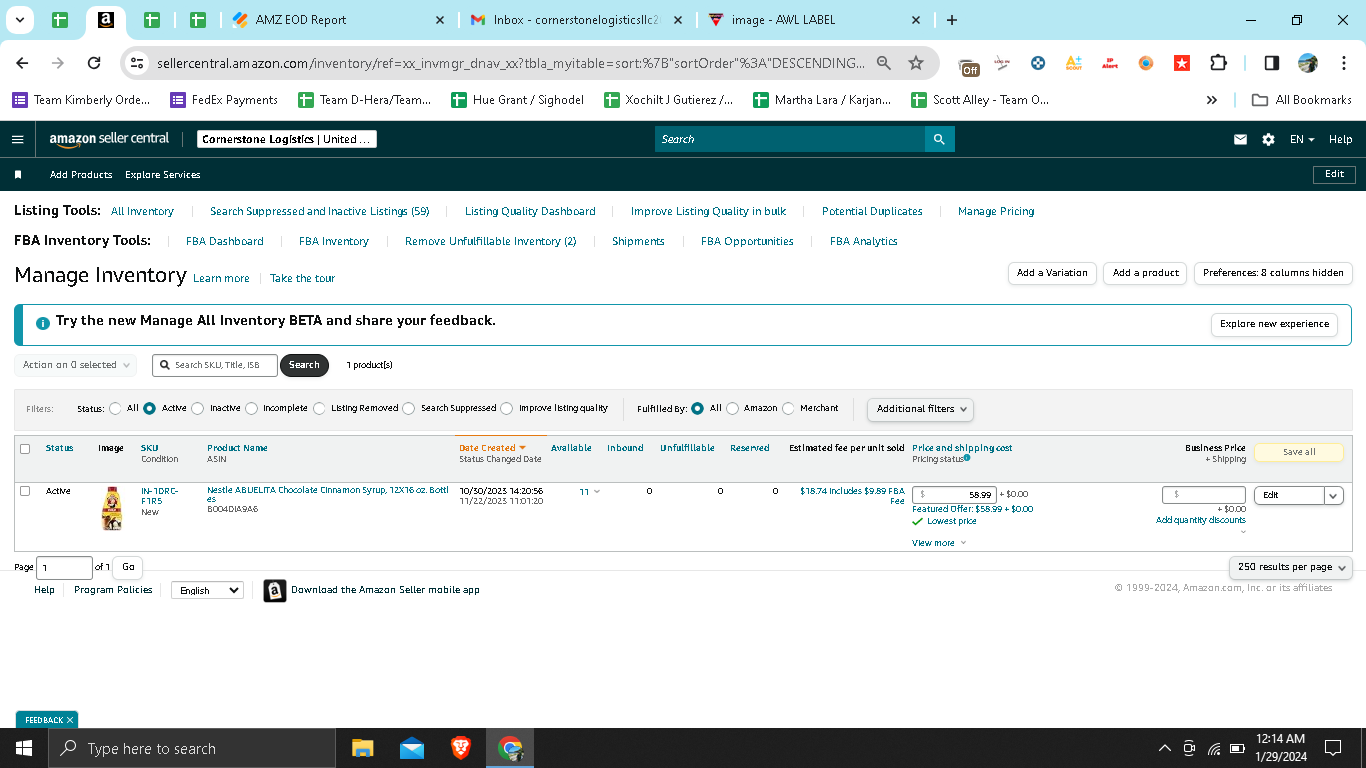Toggle the browser side panel icon
This screenshot has width=1366, height=768.
pos(1272,63)
